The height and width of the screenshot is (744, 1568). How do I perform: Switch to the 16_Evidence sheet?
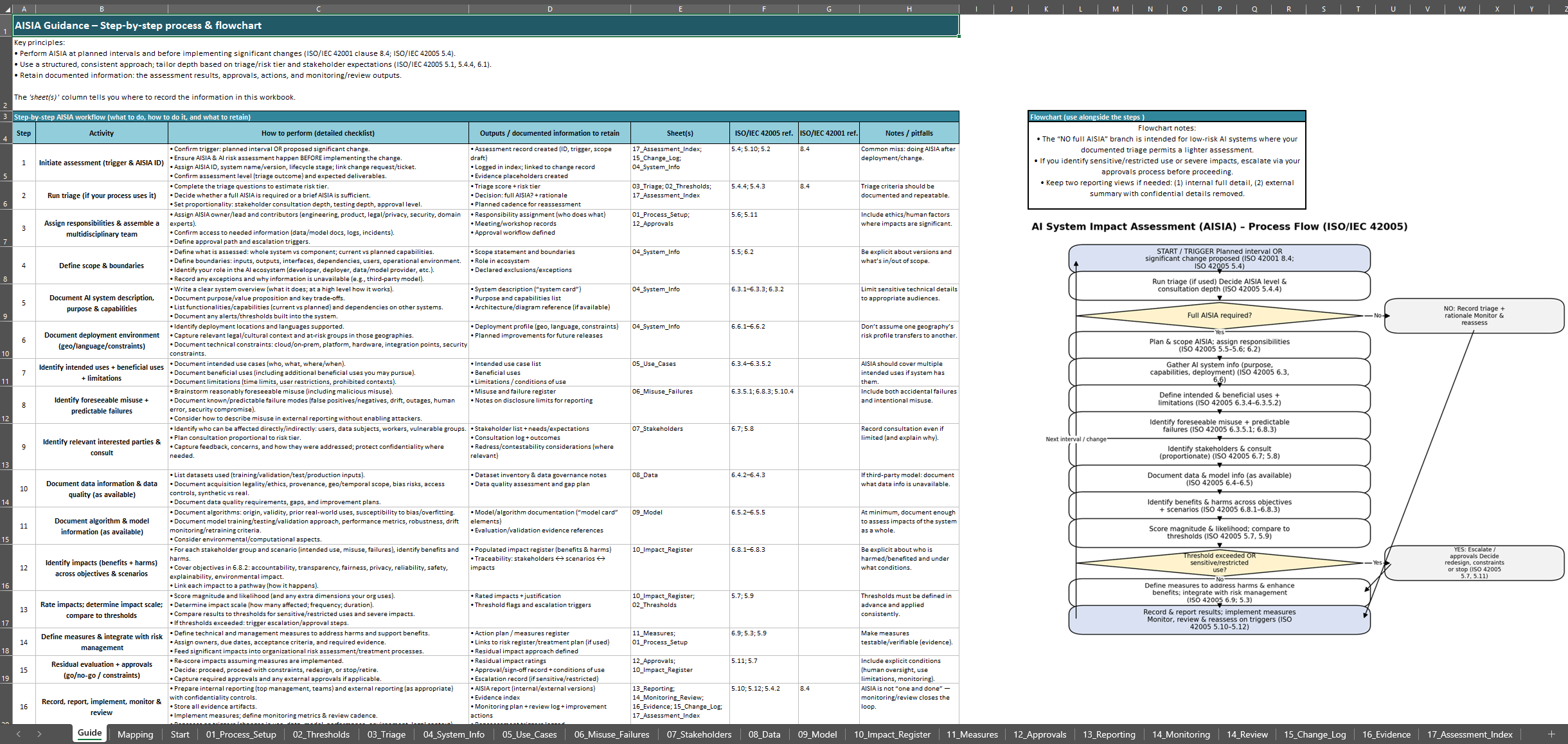[1387, 734]
